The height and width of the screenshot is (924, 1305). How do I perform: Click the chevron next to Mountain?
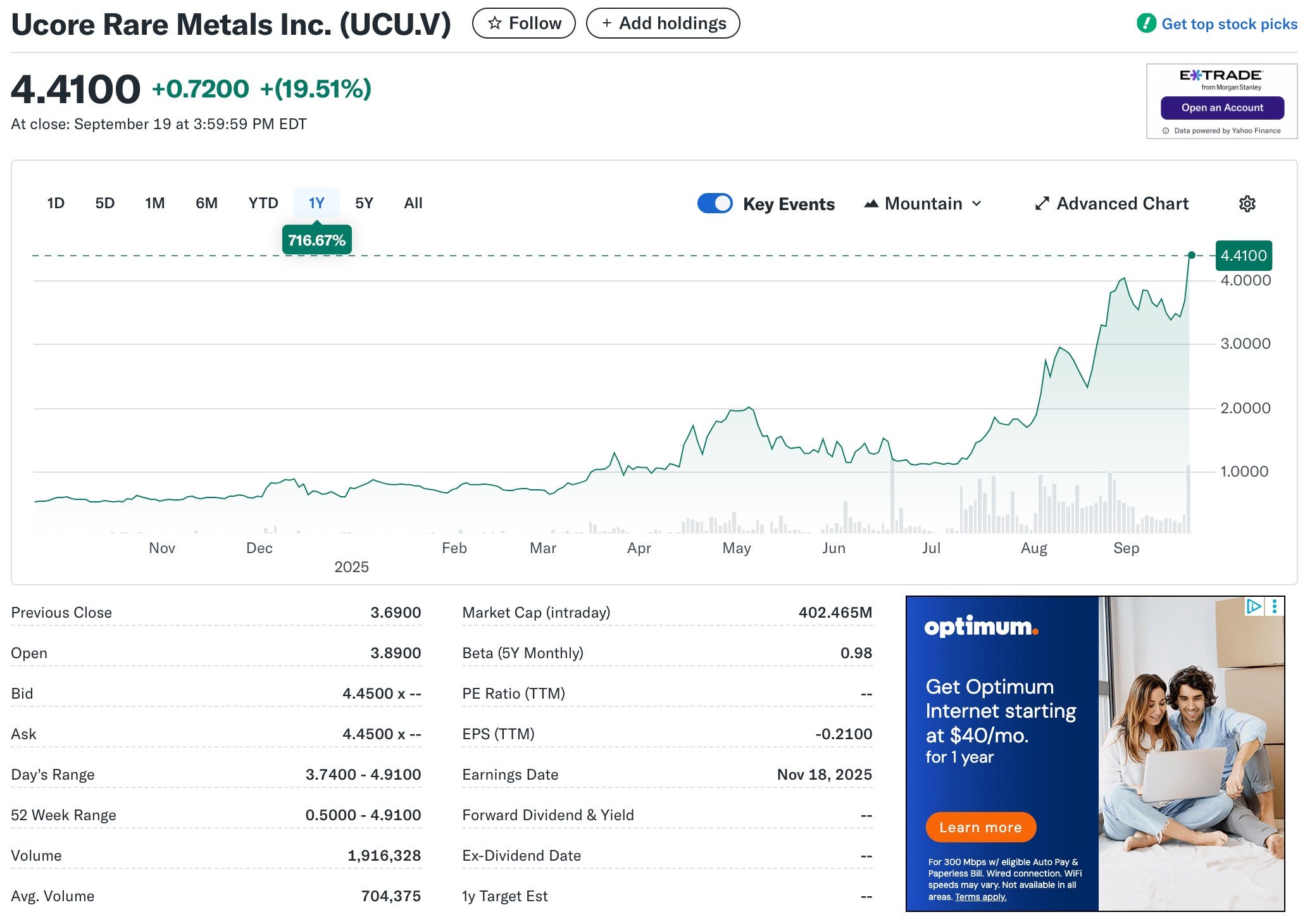977,204
